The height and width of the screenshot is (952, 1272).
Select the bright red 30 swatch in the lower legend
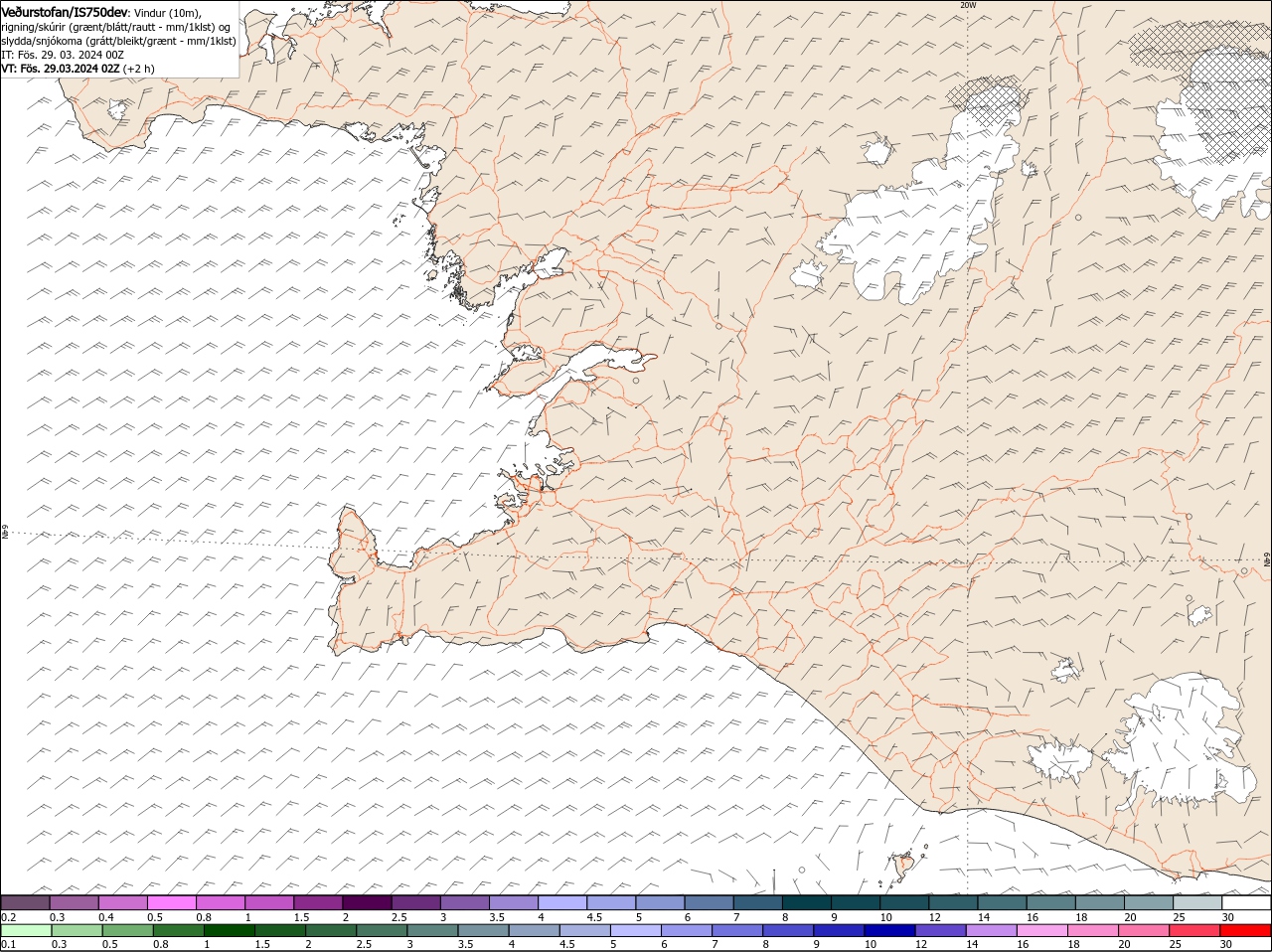1245,931
